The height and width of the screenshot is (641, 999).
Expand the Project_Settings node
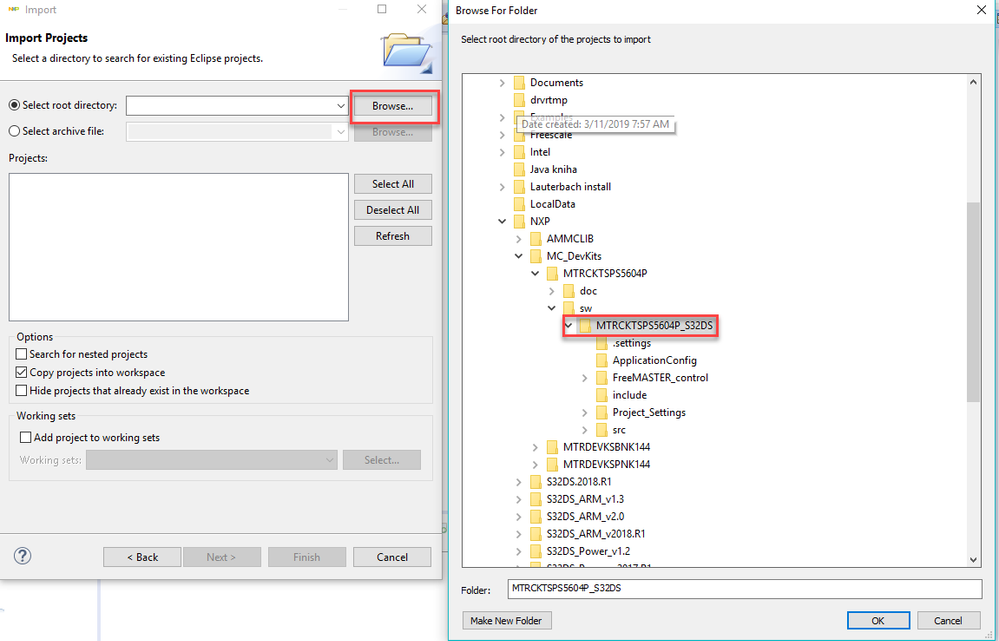585,413
